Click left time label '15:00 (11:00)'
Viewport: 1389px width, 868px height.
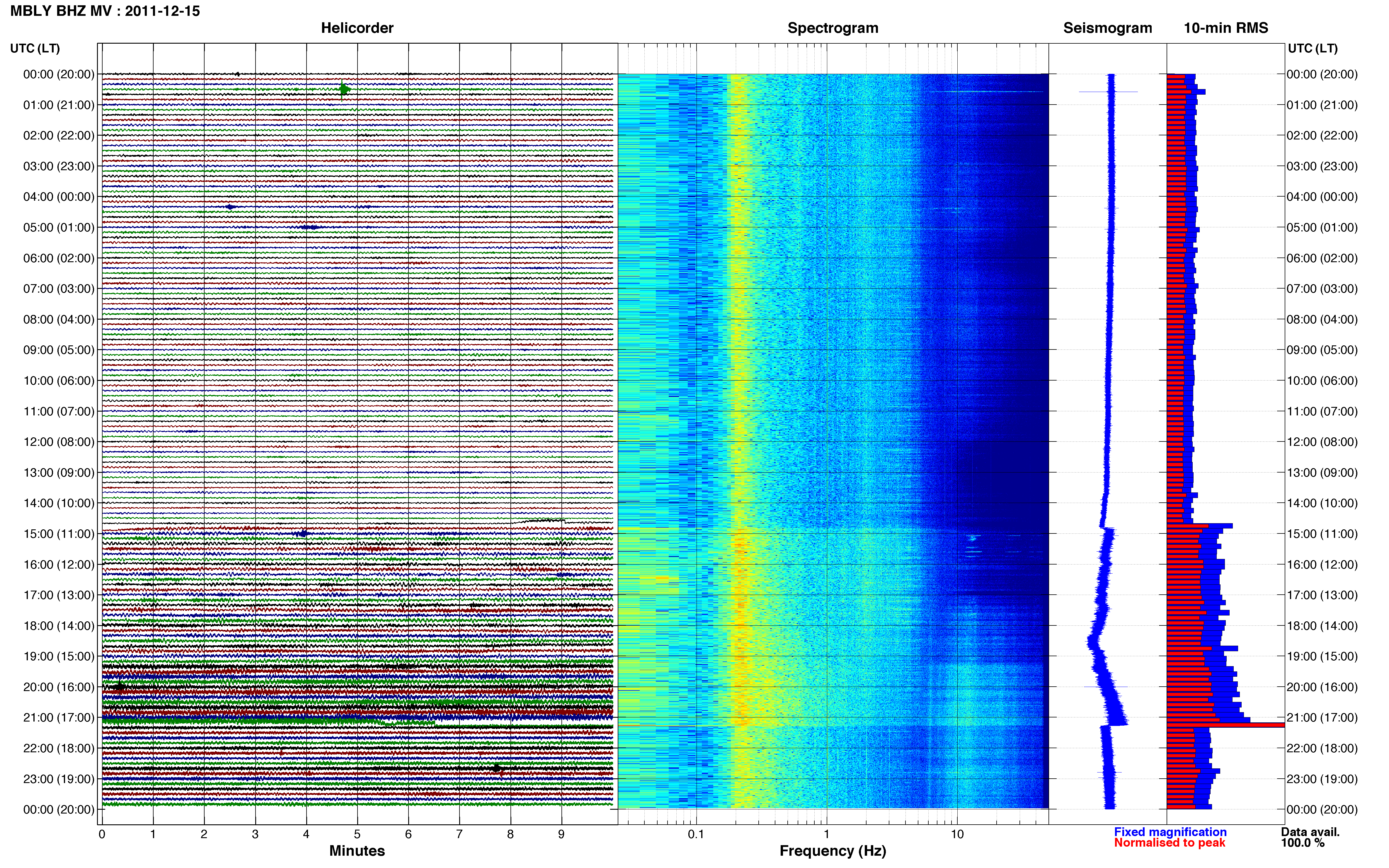click(59, 534)
